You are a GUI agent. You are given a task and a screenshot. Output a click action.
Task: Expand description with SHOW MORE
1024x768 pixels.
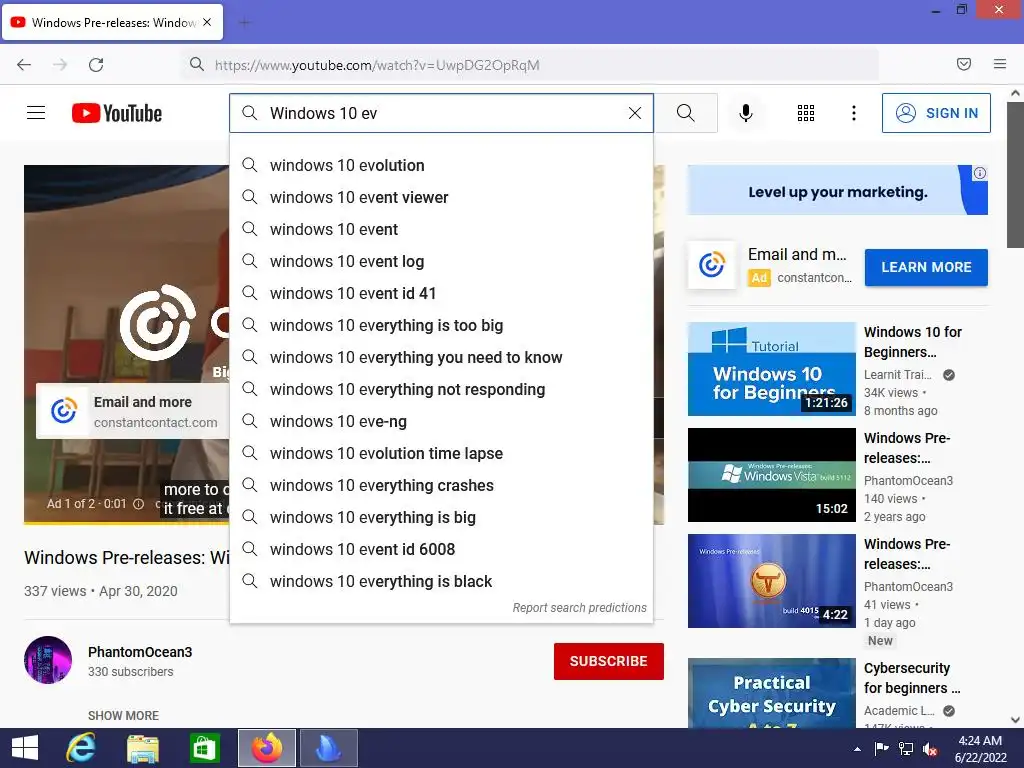click(x=123, y=715)
